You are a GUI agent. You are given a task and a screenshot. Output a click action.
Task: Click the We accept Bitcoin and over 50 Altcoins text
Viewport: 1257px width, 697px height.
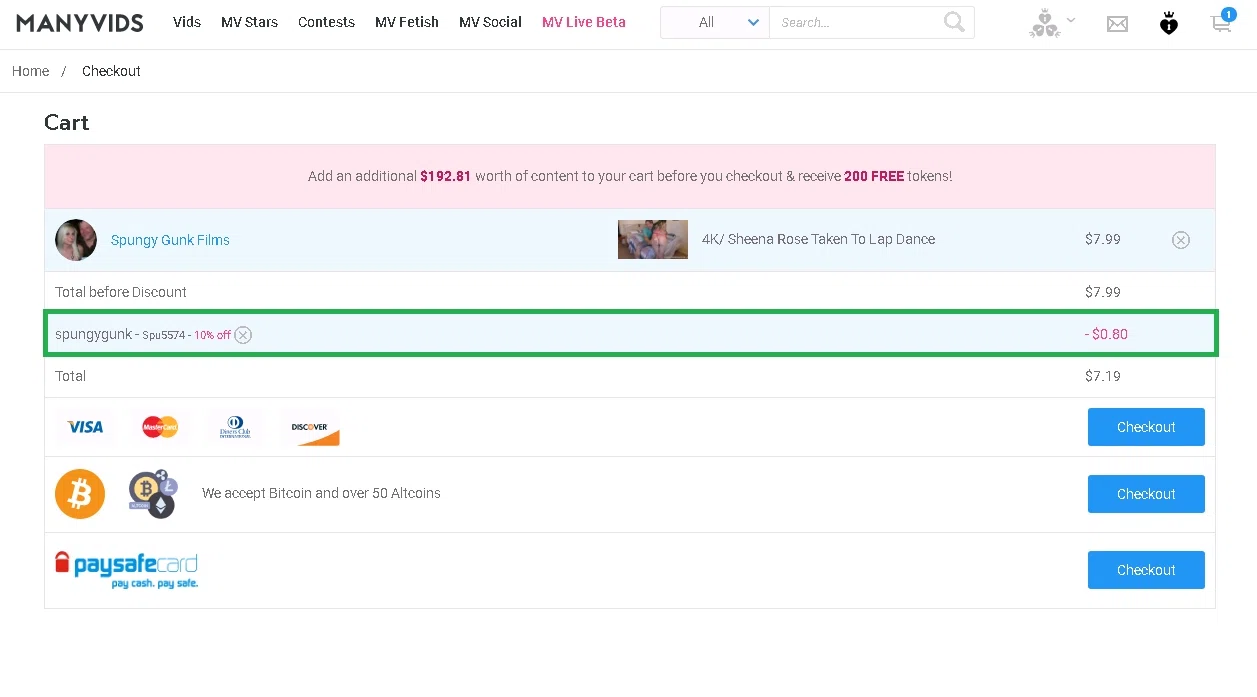pyautogui.click(x=321, y=493)
